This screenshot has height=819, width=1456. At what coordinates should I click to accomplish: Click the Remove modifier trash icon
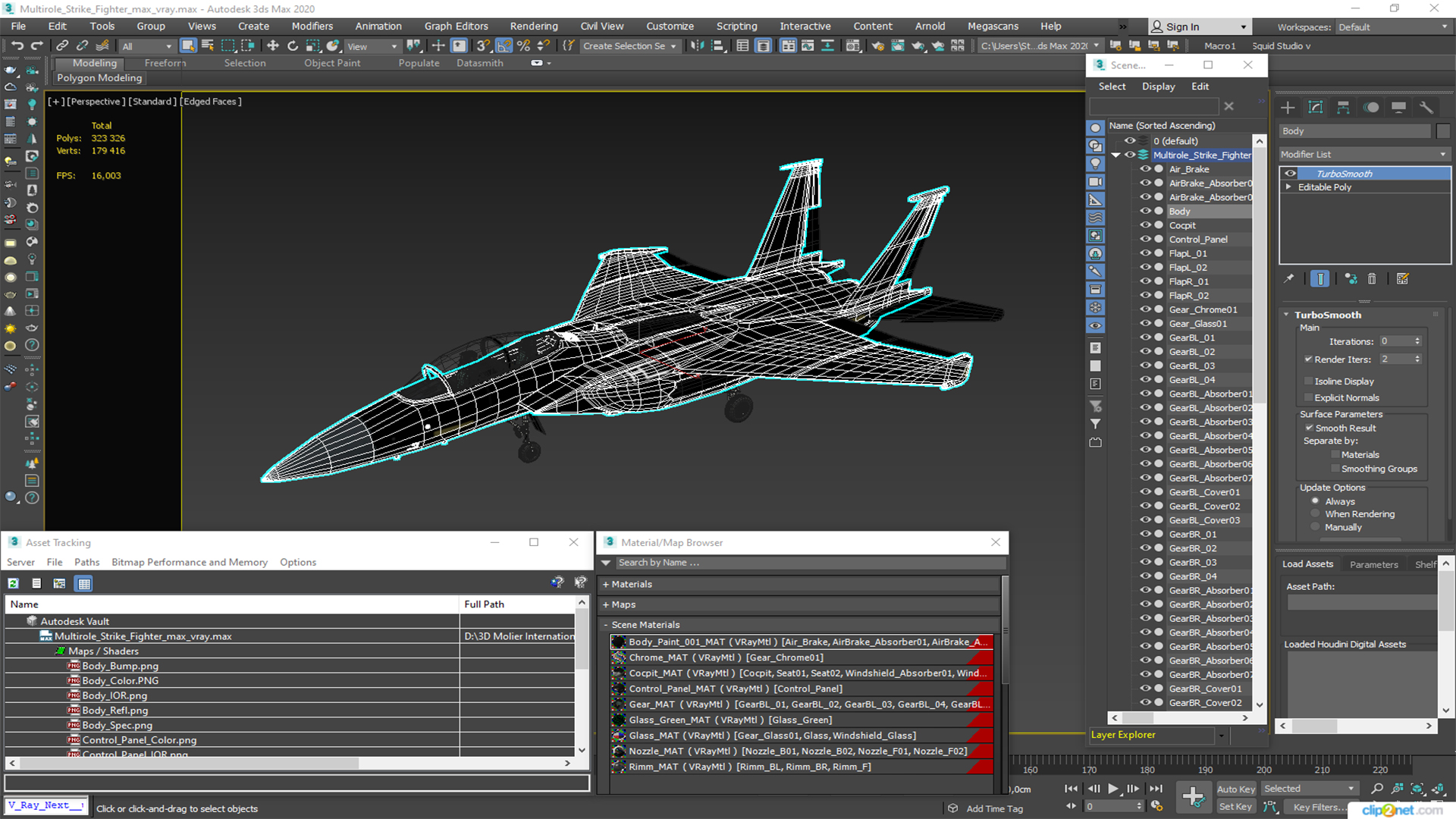tap(1372, 279)
